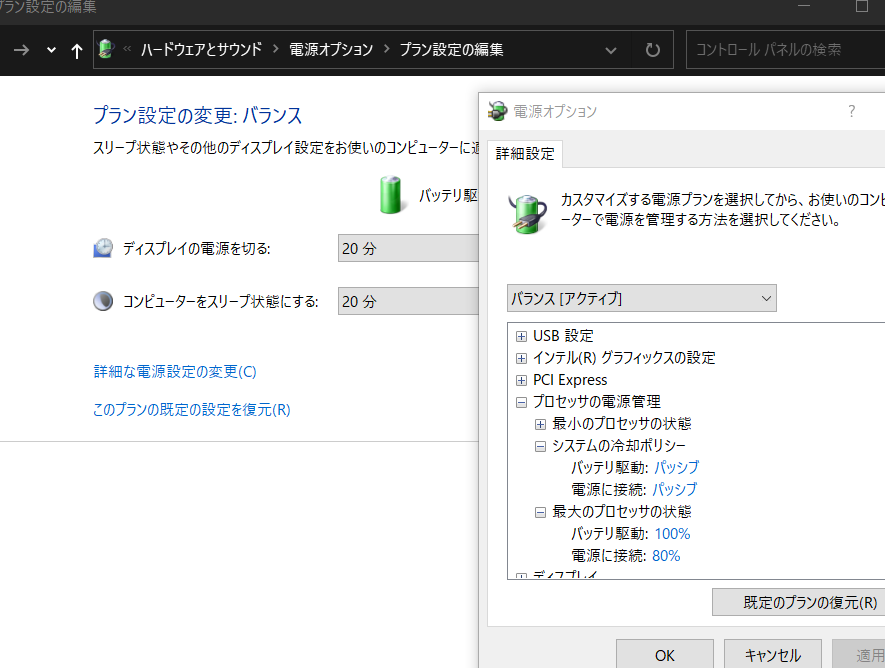Viewport: 885px width, 668px height.
Task: Open the breadcrumb chevron after ハードウェアとサウンド
Action: [x=276, y=49]
